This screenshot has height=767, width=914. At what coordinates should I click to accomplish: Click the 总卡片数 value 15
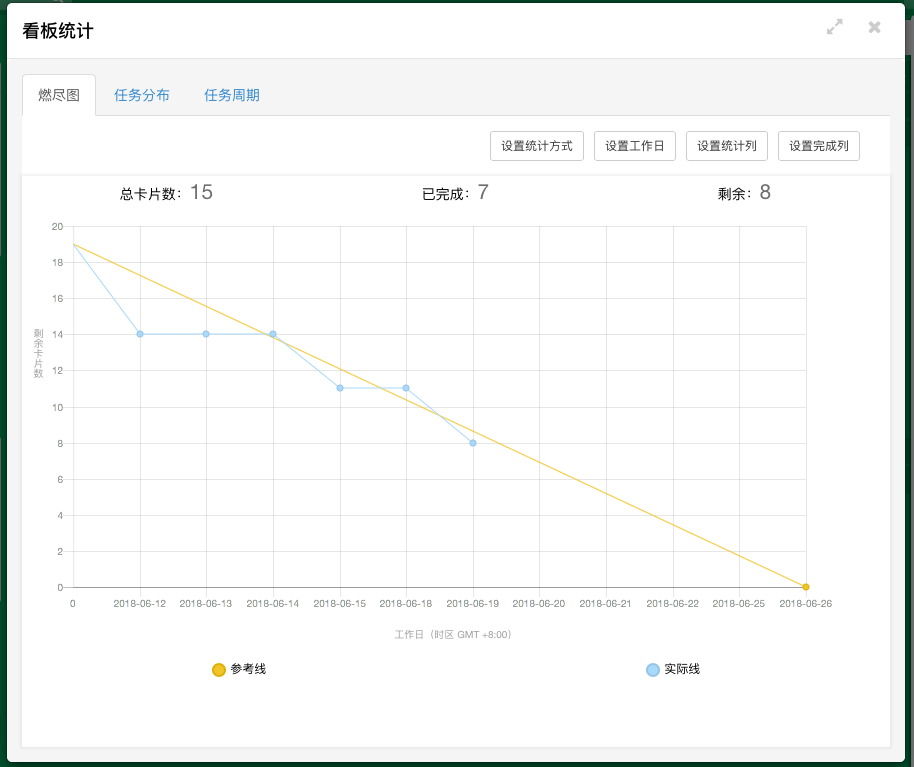(x=201, y=192)
